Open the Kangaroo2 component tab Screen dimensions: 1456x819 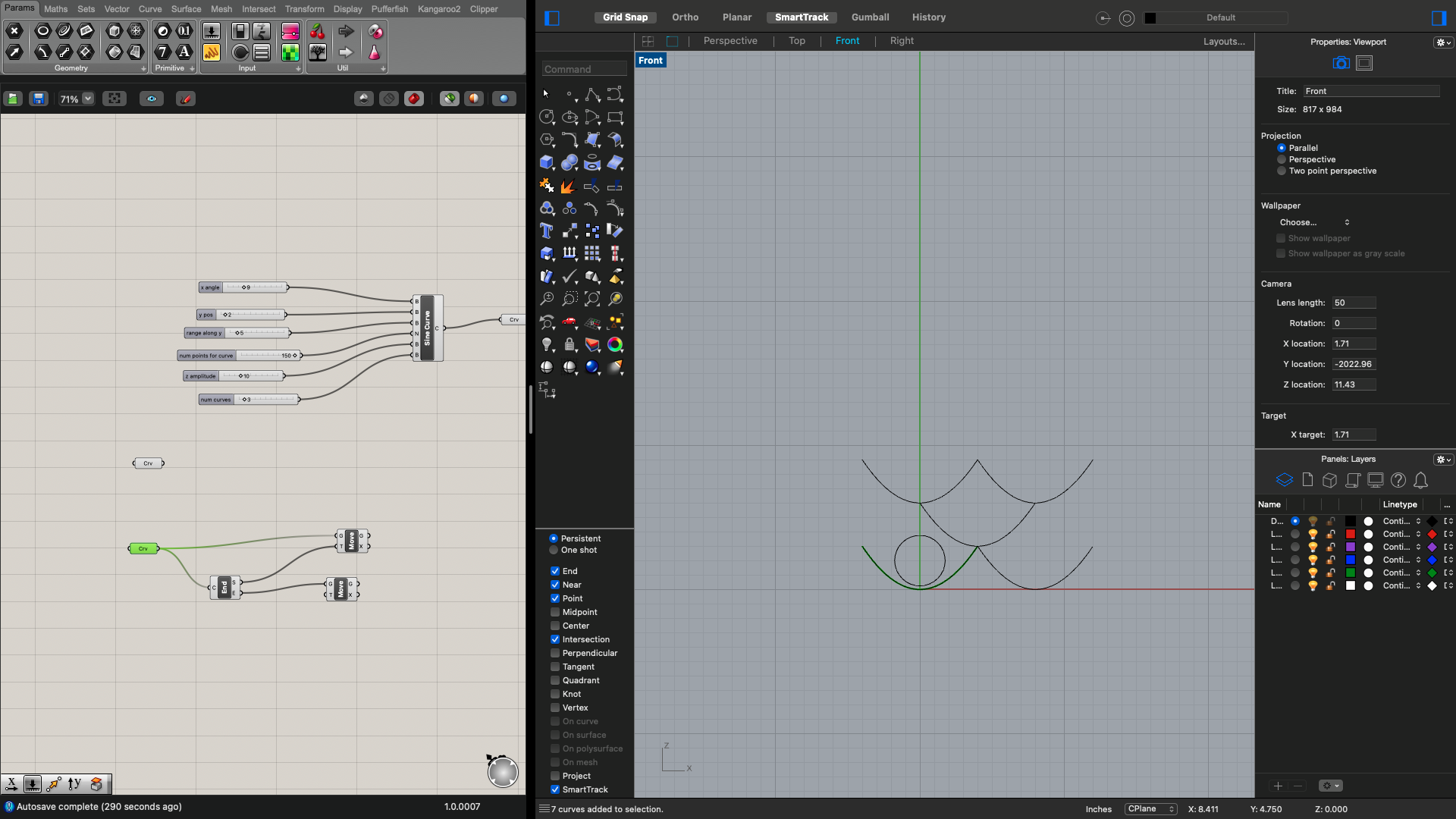(x=438, y=9)
